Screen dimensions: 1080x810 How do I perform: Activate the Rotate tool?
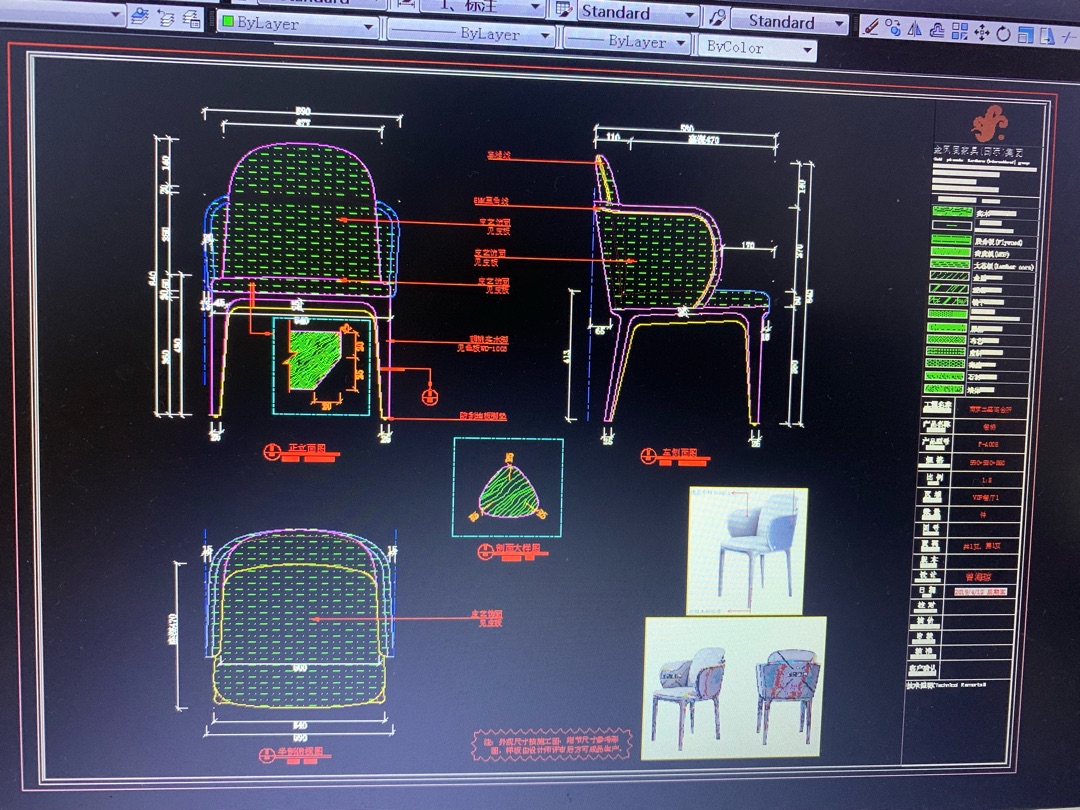[1004, 34]
